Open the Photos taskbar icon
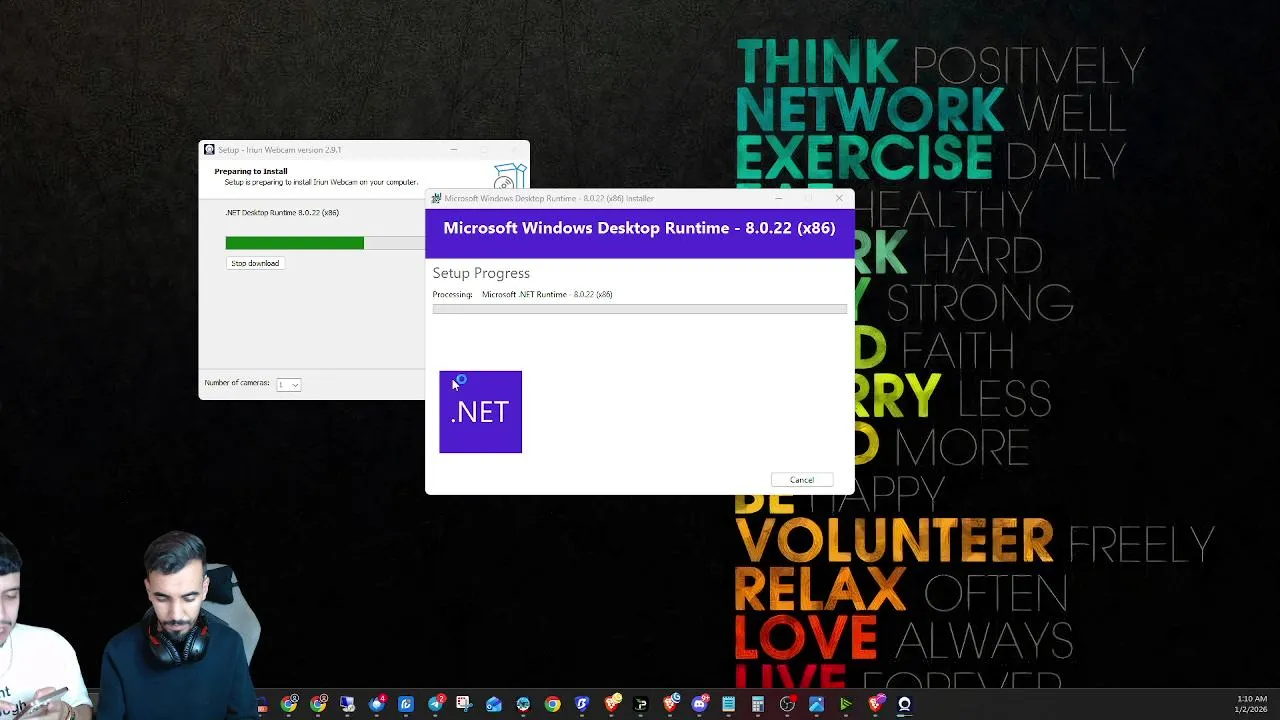Screen dimensions: 1280x720 816,704
